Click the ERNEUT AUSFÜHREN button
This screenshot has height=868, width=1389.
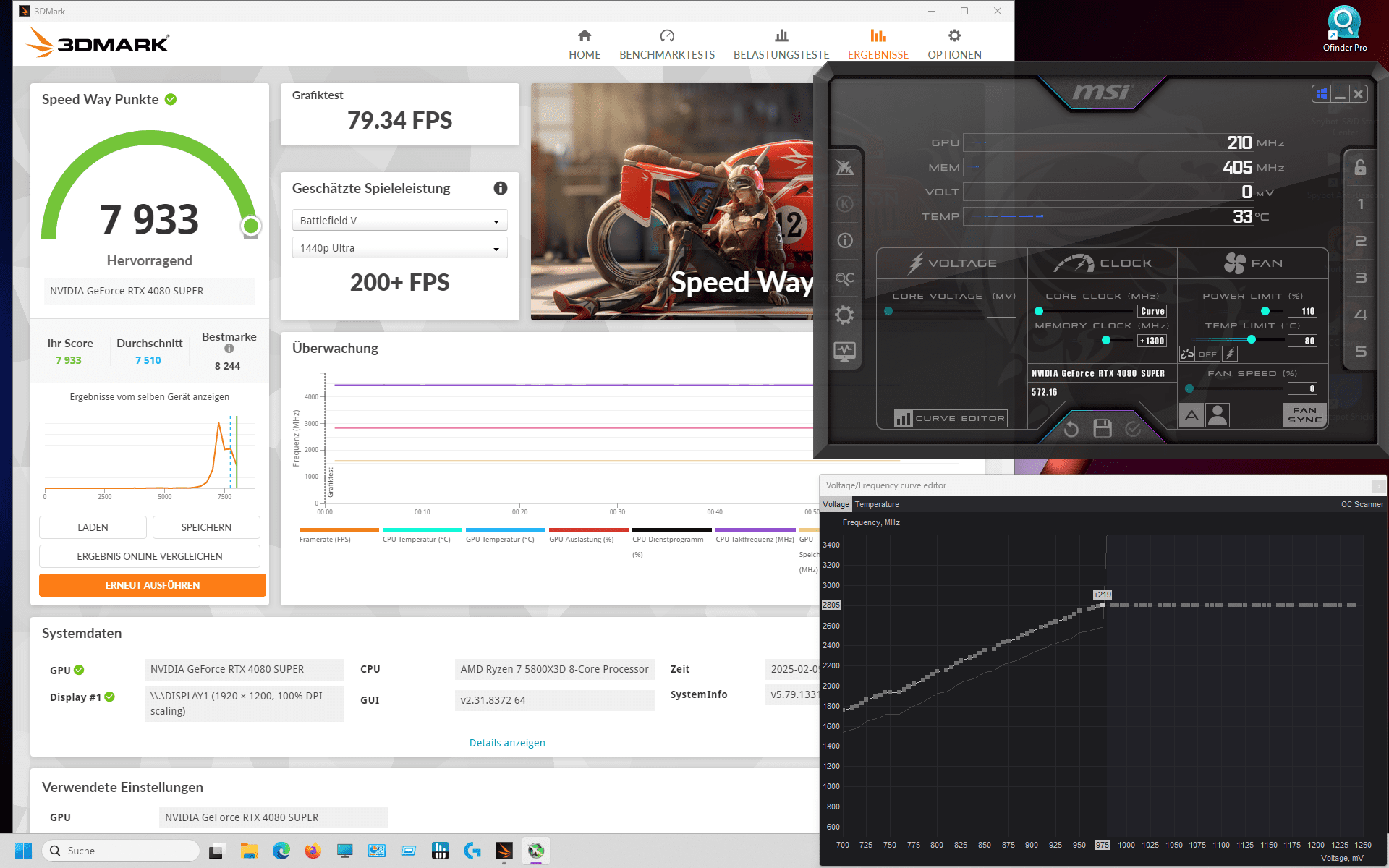click(x=153, y=585)
